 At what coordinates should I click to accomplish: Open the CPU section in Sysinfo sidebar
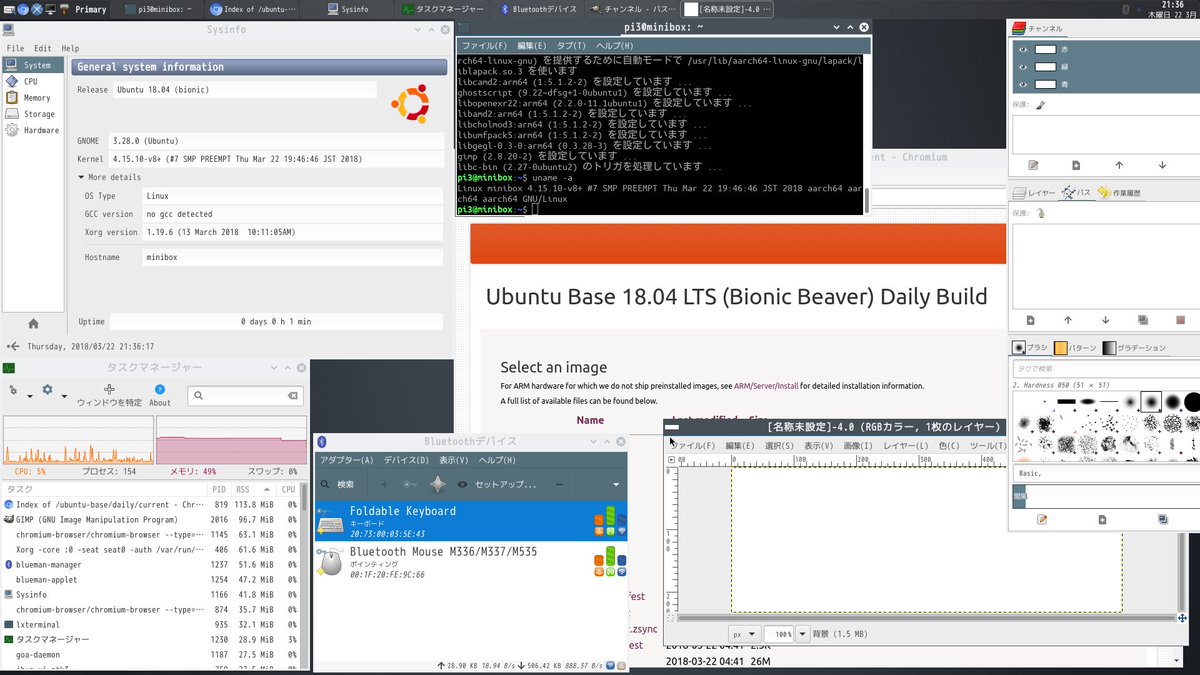click(x=34, y=82)
